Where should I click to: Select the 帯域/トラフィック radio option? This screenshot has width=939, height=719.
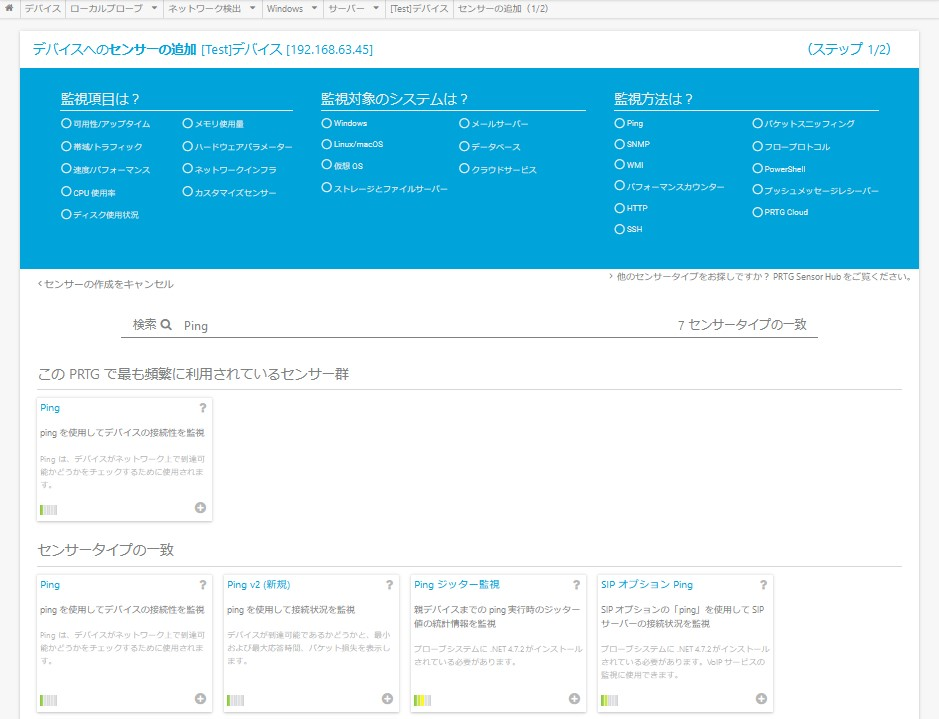[66, 146]
